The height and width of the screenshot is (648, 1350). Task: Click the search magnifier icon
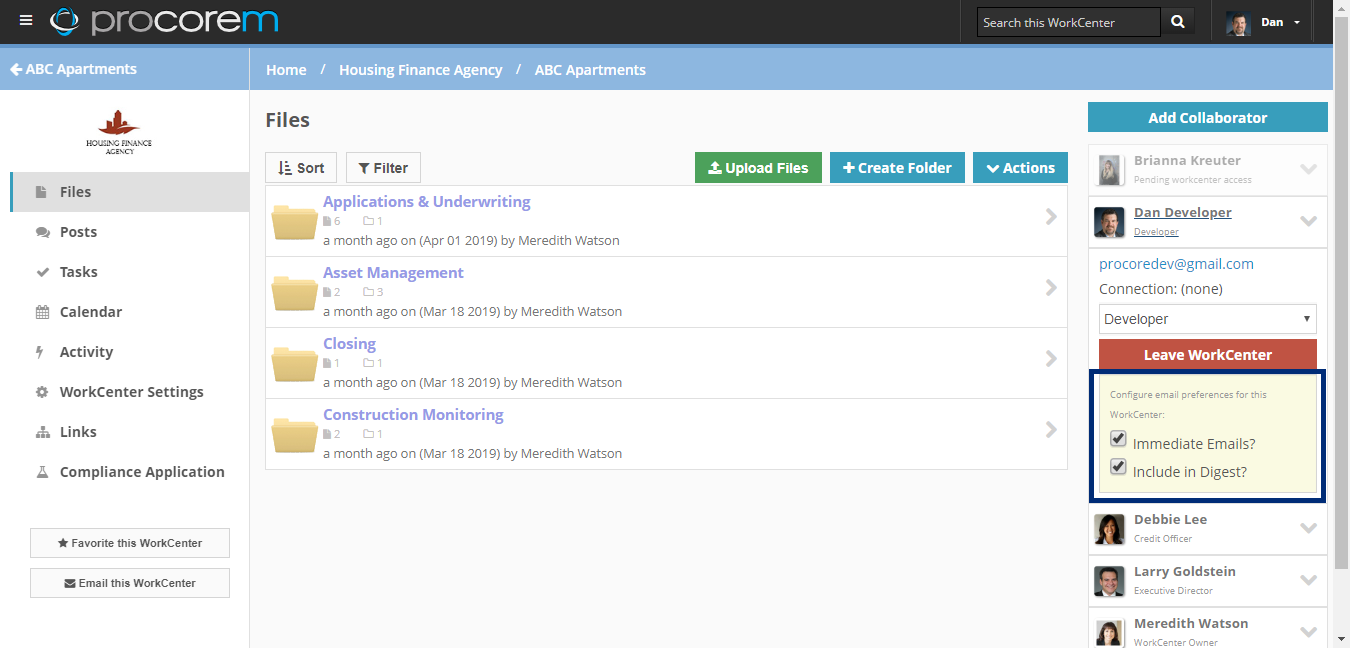point(1177,20)
